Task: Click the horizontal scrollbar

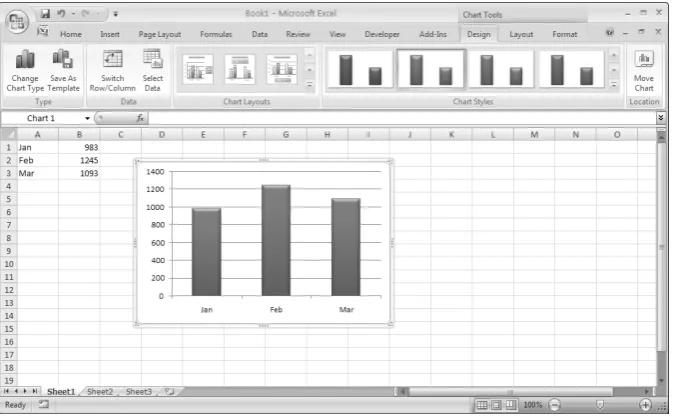Action: (510, 392)
